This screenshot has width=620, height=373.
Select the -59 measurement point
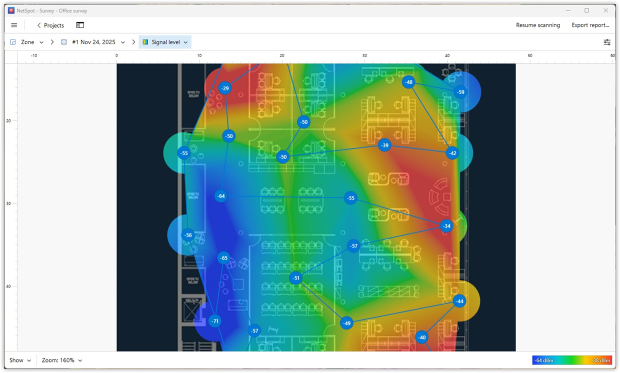click(x=460, y=92)
